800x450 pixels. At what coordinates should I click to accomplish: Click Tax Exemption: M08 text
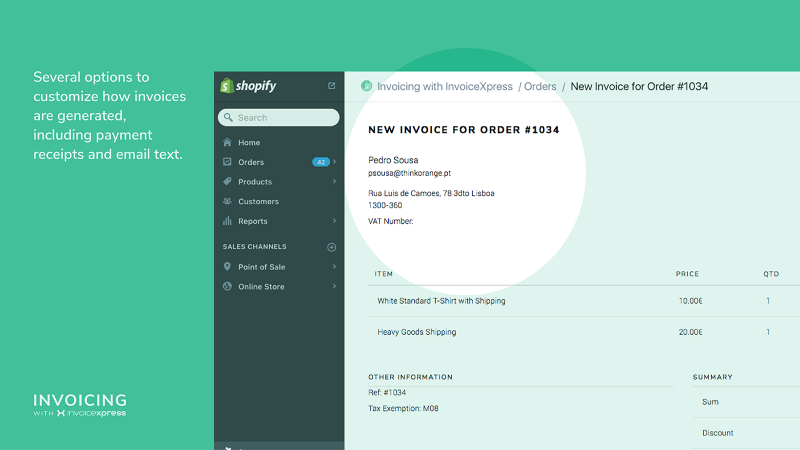tap(403, 408)
